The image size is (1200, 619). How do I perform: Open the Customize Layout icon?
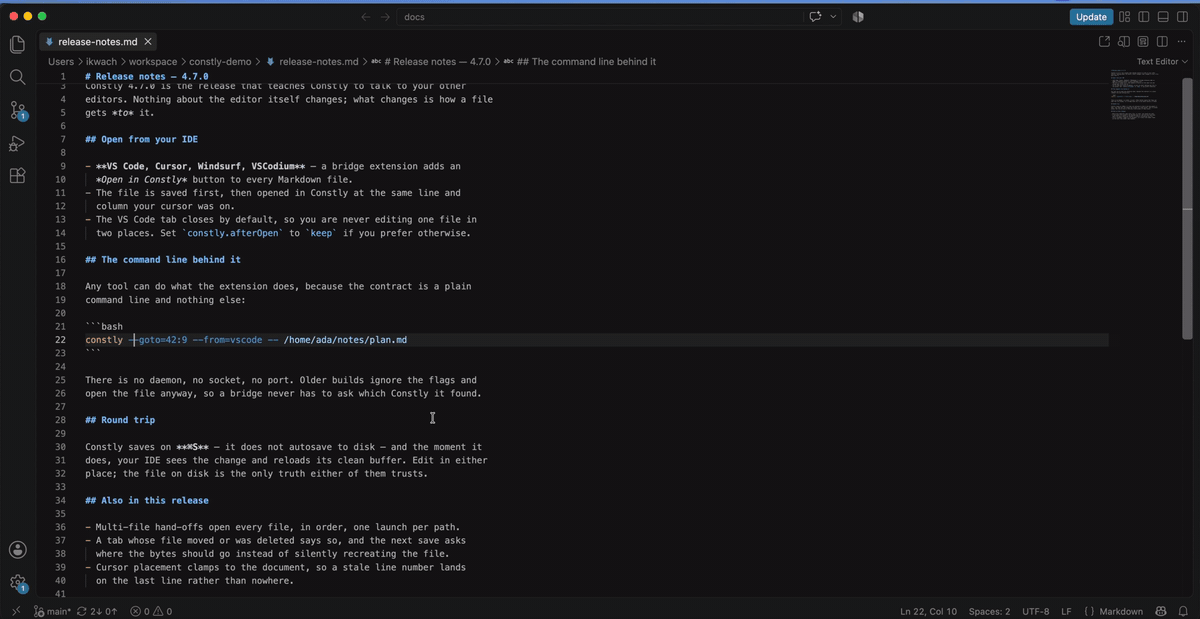pyautogui.click(x=1125, y=17)
